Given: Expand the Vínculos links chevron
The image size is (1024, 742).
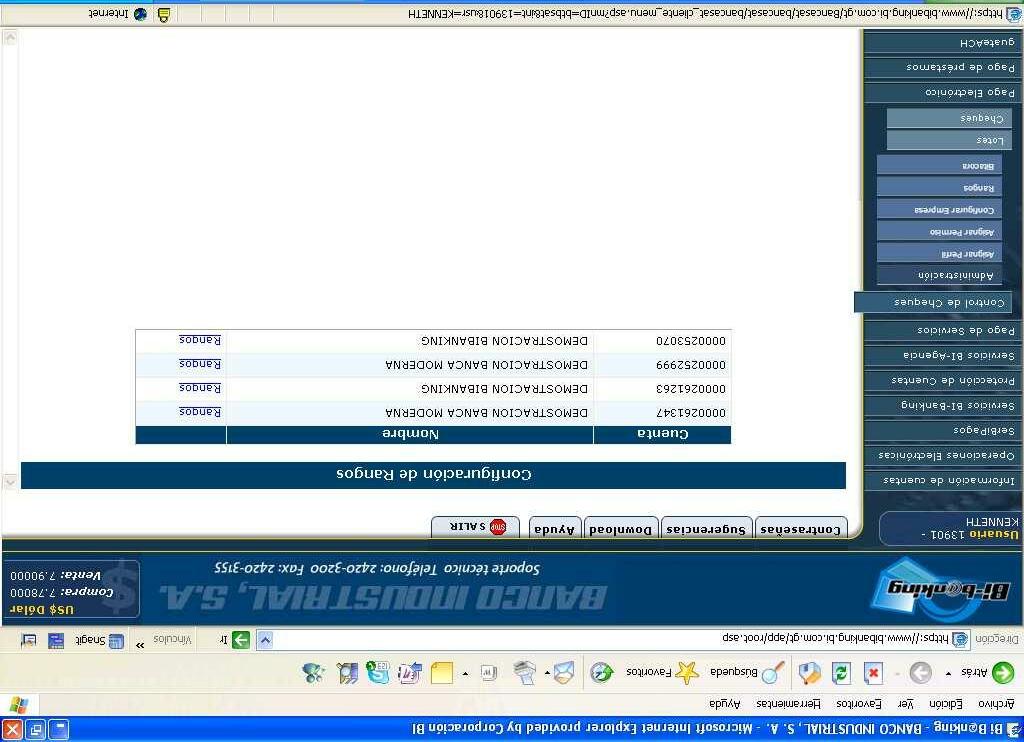Looking at the screenshot, I should (140, 643).
